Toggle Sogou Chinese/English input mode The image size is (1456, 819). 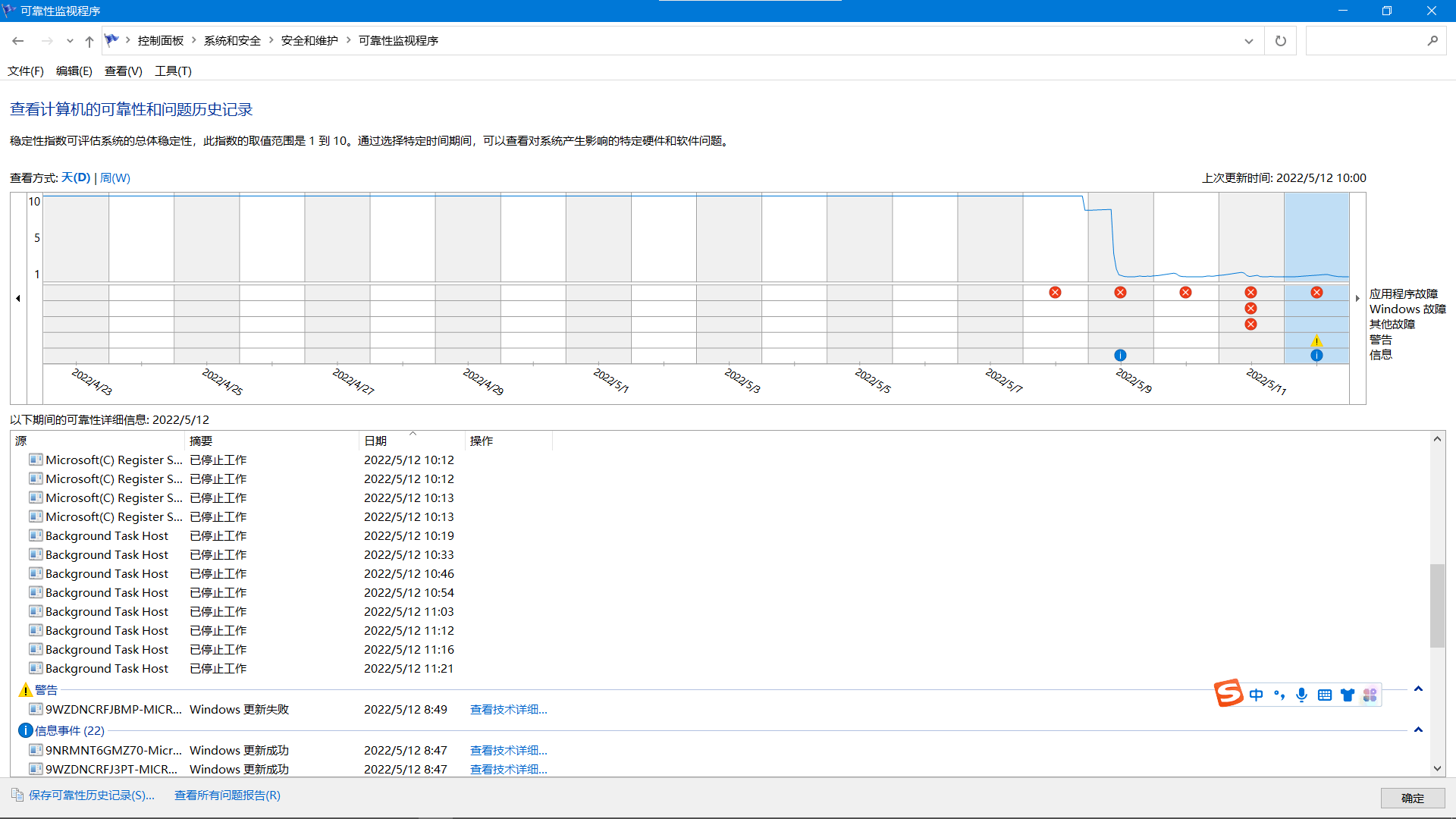tap(1256, 695)
